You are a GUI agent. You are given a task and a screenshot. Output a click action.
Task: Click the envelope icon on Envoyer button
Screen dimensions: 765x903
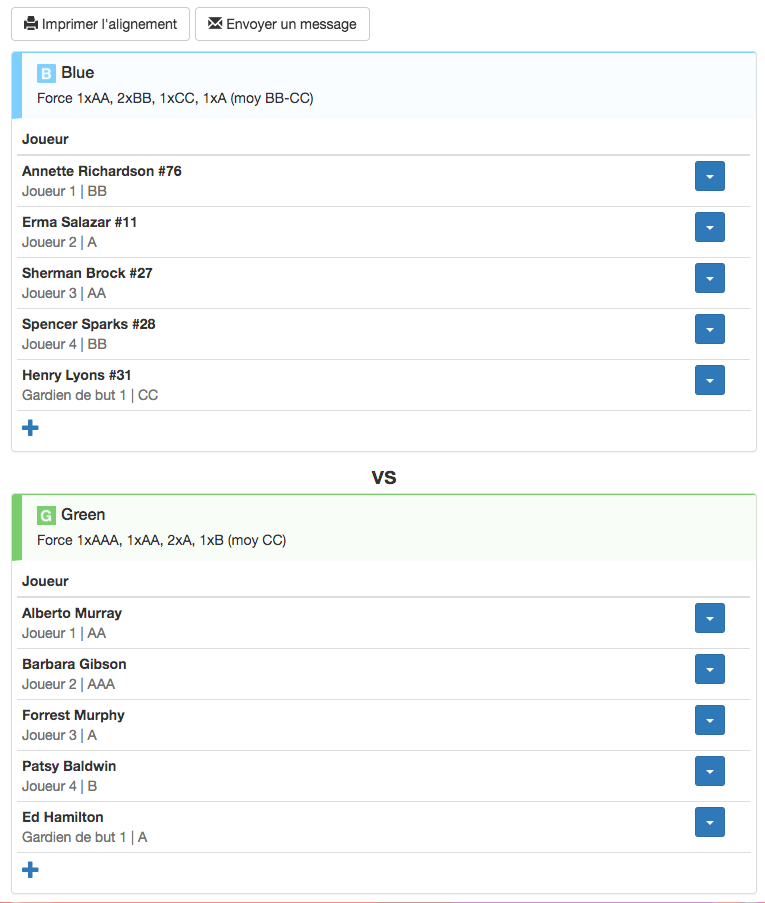(215, 23)
